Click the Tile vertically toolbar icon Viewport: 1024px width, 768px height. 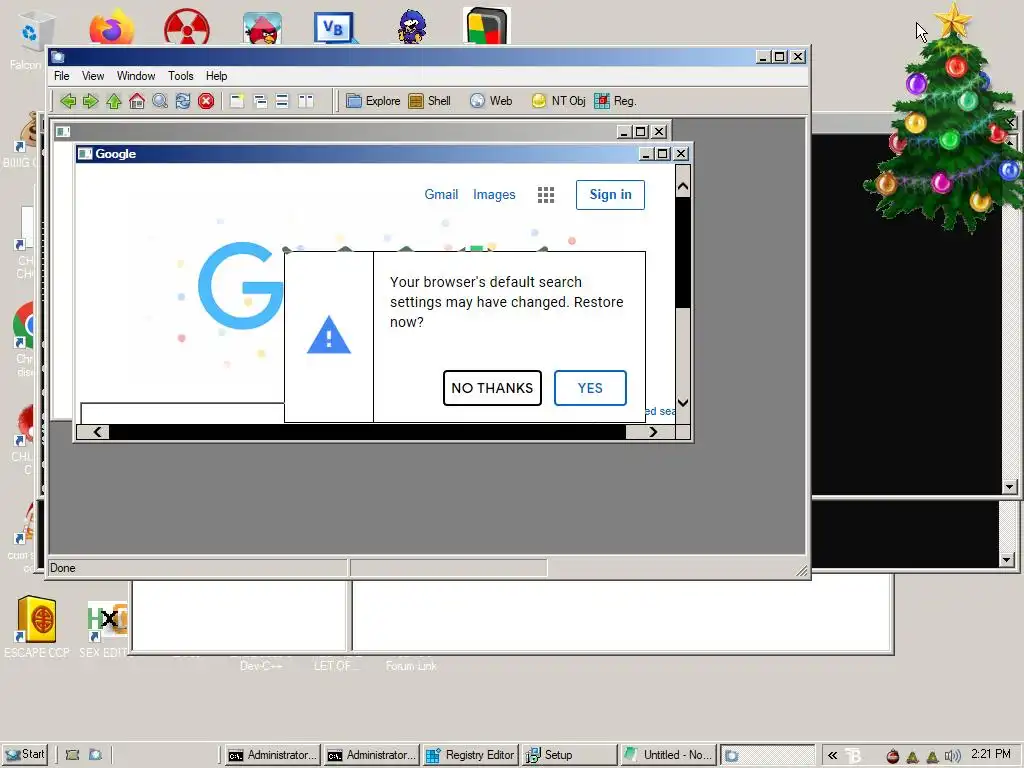(306, 101)
